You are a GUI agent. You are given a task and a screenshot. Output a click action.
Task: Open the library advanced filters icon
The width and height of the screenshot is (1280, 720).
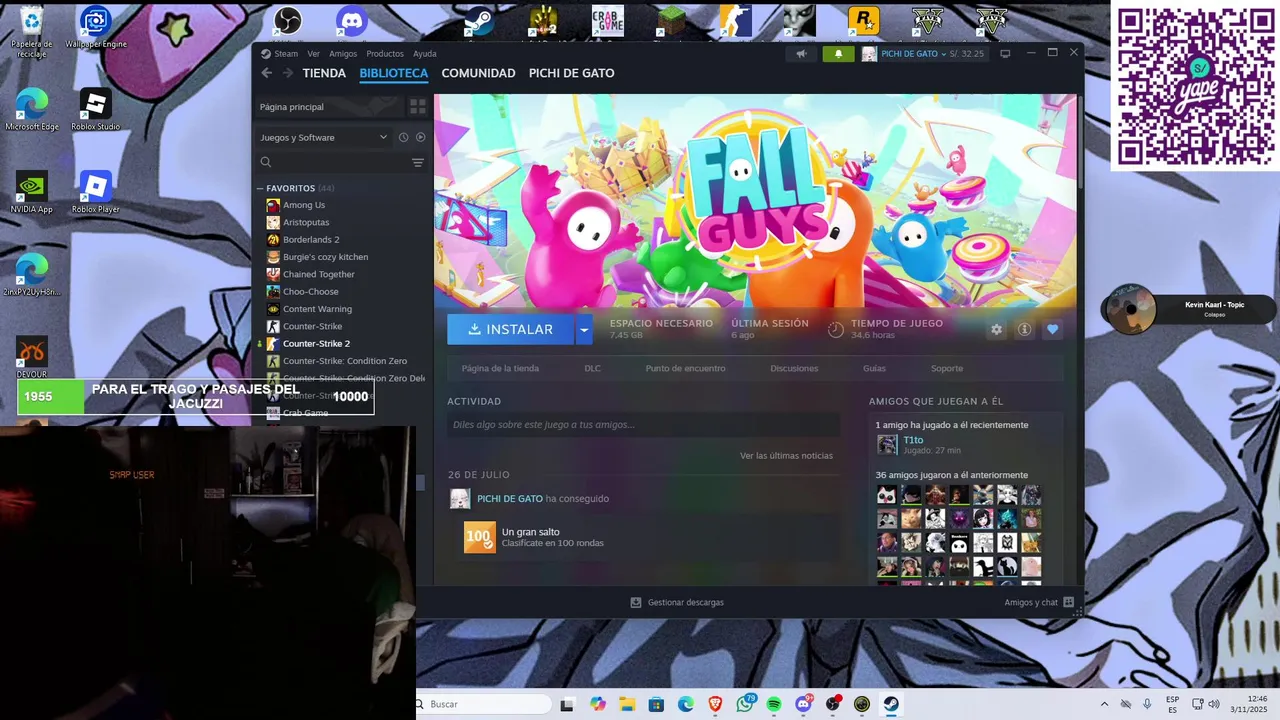418,162
